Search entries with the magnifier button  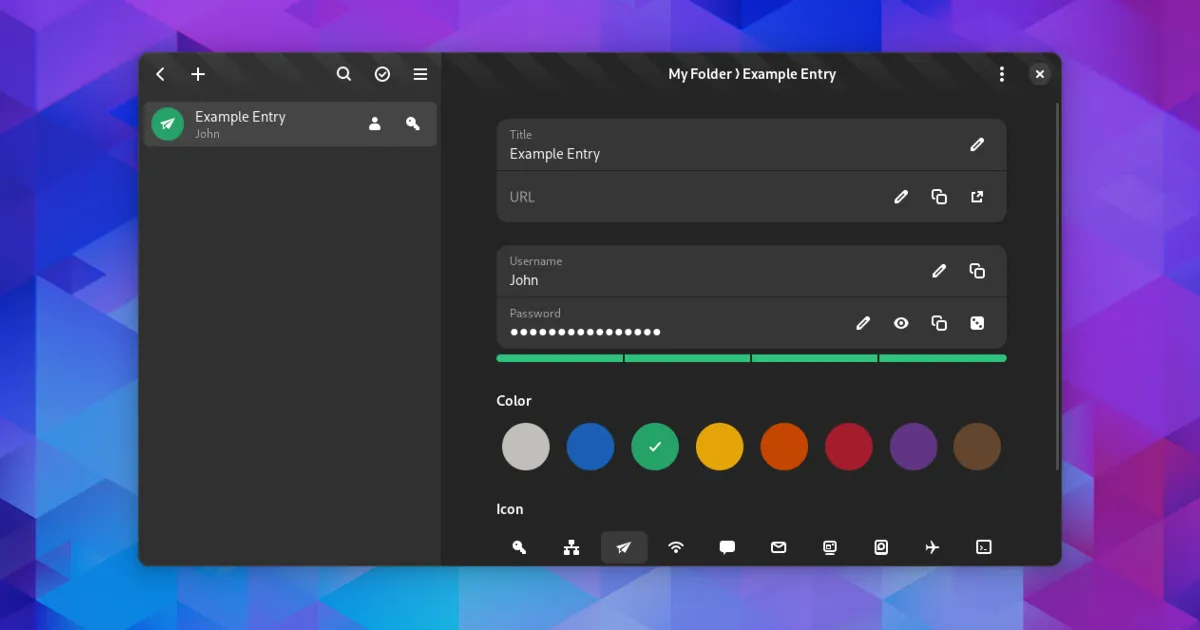click(344, 74)
